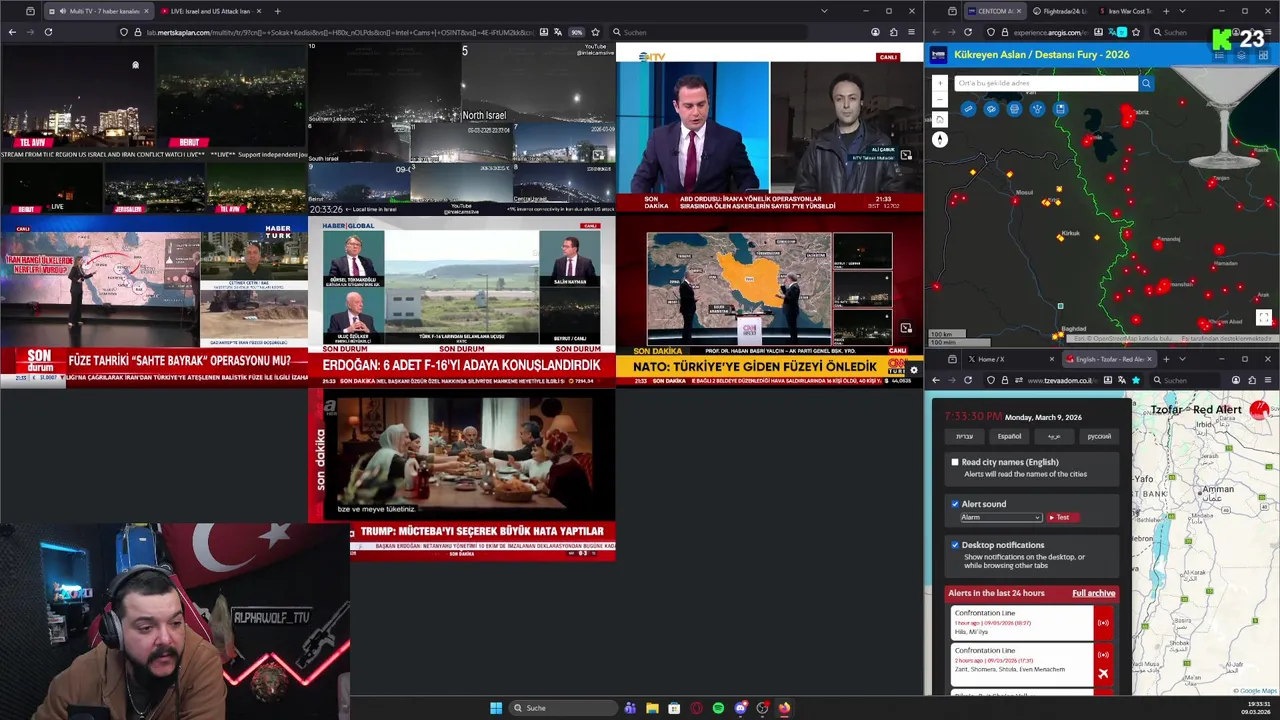The height and width of the screenshot is (720, 1280).
Task: Click the airplane icon on Zarit alert
Action: (x=1103, y=673)
